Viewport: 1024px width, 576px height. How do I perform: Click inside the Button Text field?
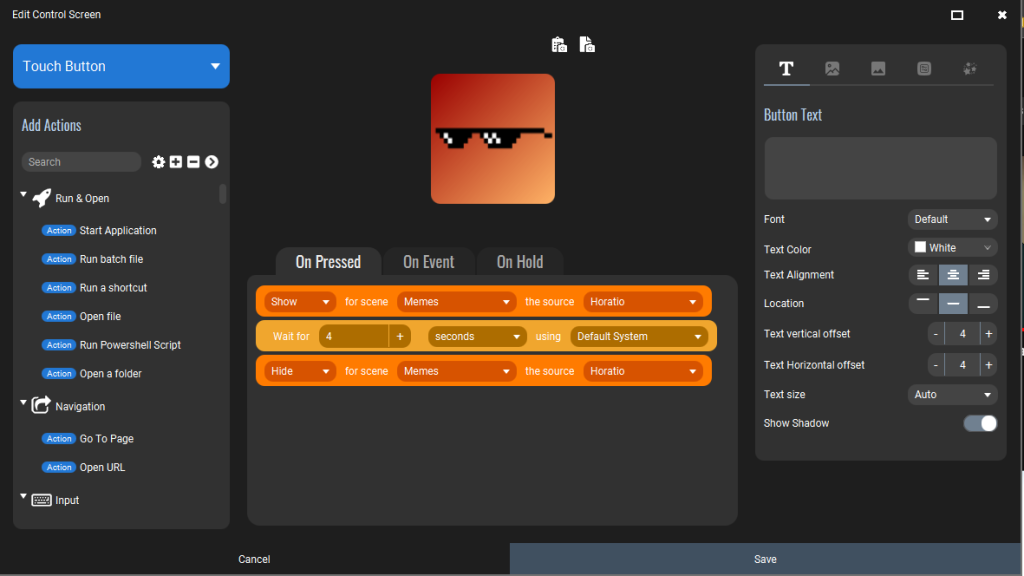pos(879,168)
